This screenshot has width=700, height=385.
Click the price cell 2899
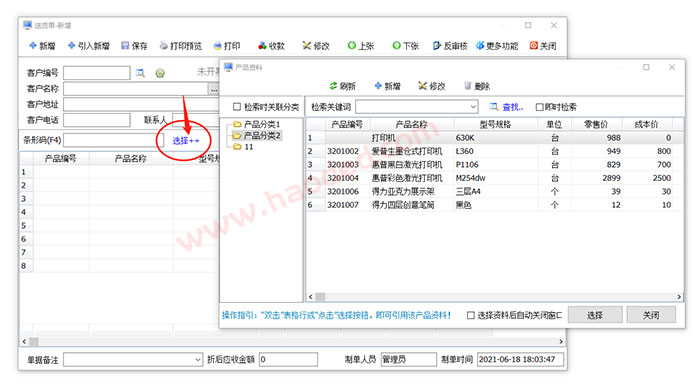(596, 178)
